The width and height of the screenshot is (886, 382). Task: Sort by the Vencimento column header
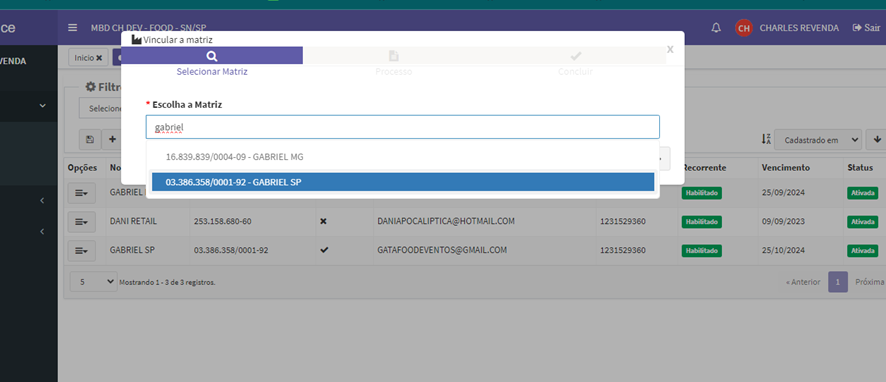785,168
